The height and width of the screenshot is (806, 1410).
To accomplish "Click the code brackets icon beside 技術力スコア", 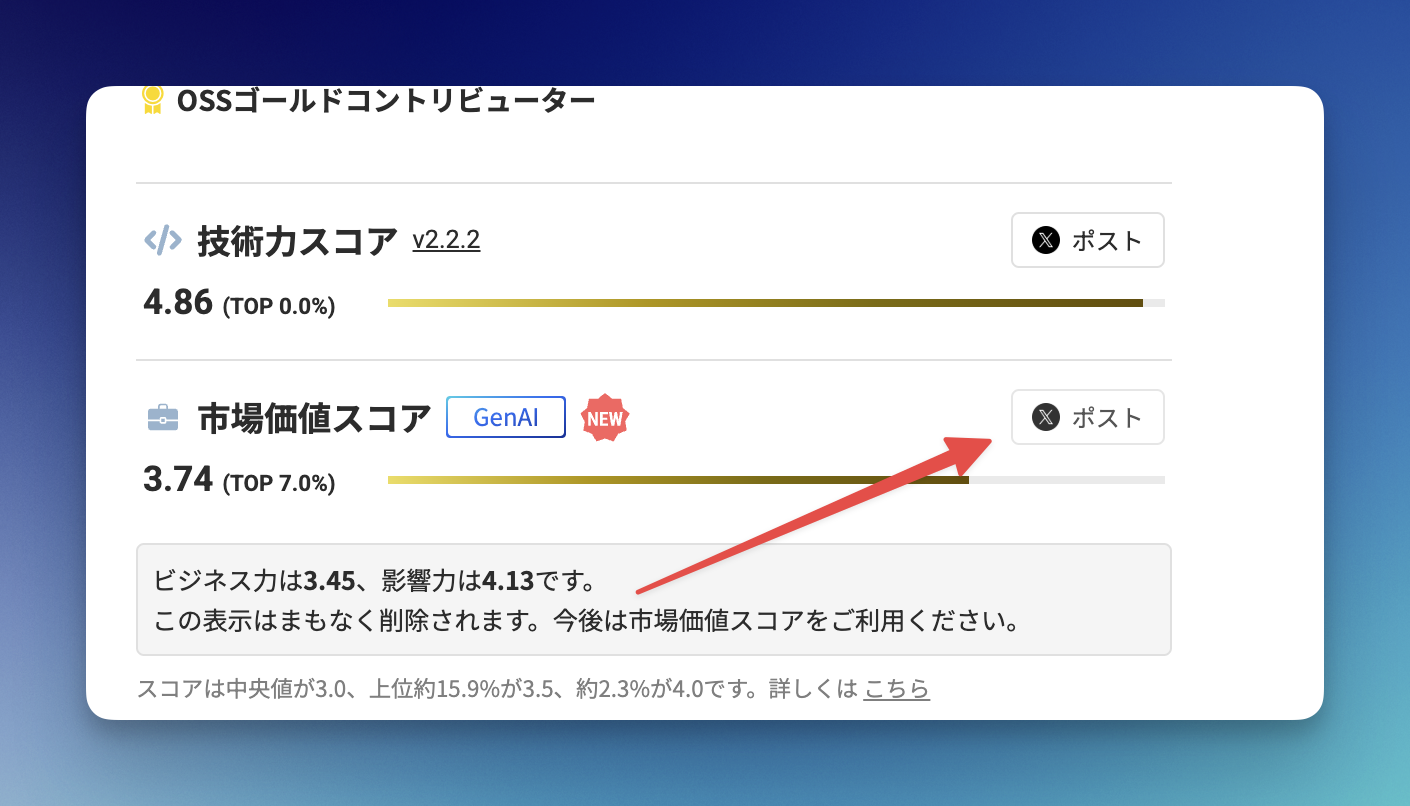I will (x=163, y=240).
